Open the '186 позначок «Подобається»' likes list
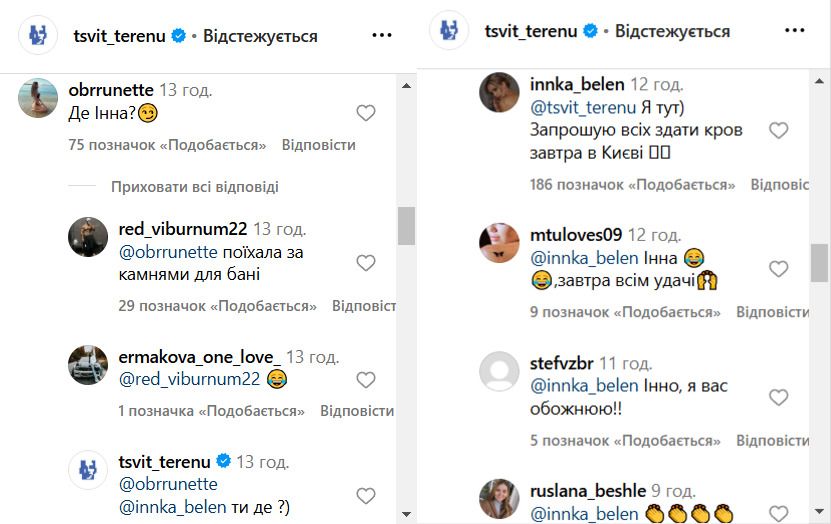 tap(632, 185)
